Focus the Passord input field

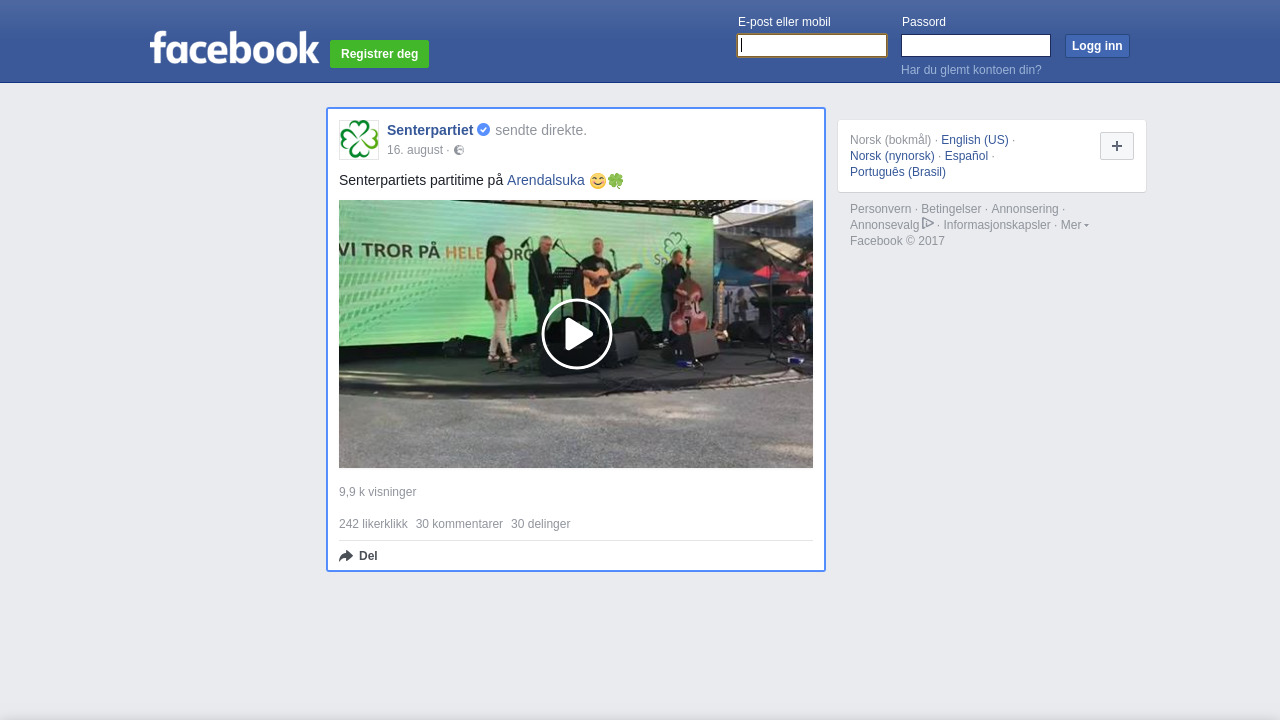(x=975, y=46)
